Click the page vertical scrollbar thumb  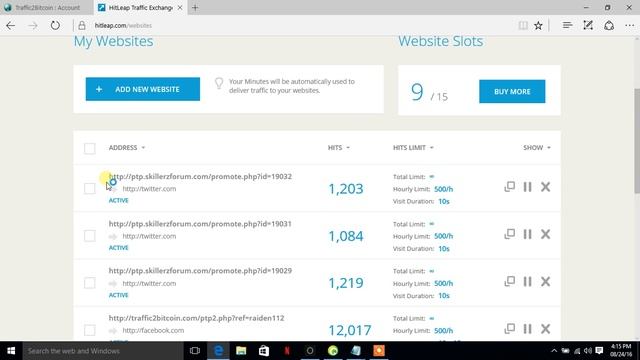(637, 141)
